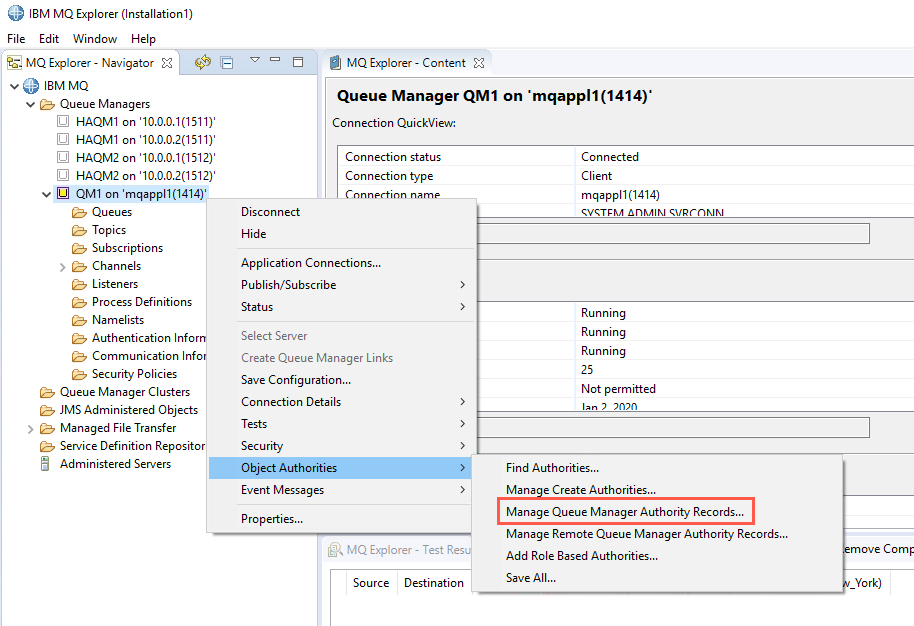Click the HAQM2 on 10.0.0.2(1512) queue manager icon
Viewport: 914px width, 626px height.
tap(63, 175)
